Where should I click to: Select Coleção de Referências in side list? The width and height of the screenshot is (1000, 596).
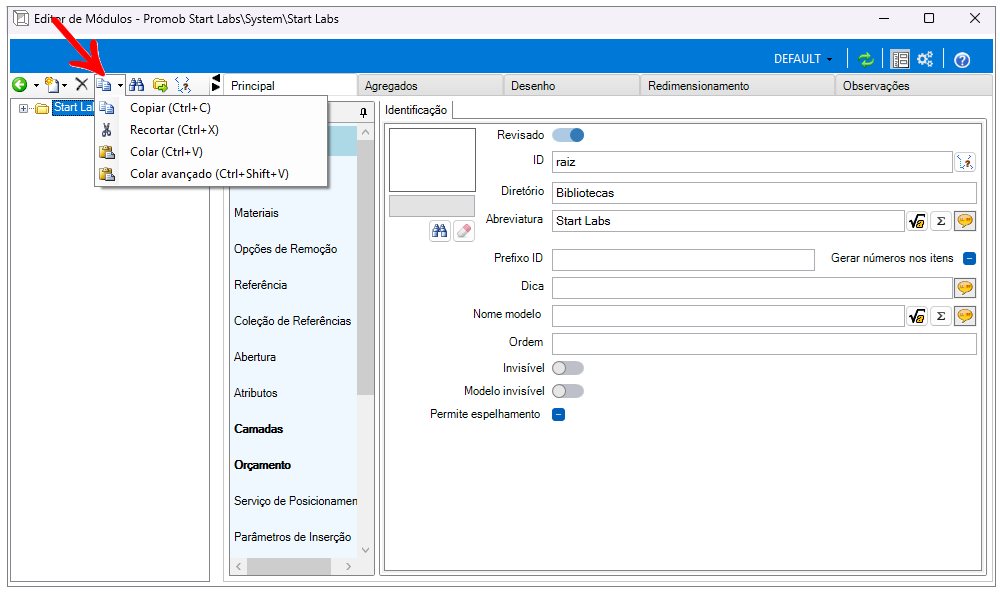(292, 321)
